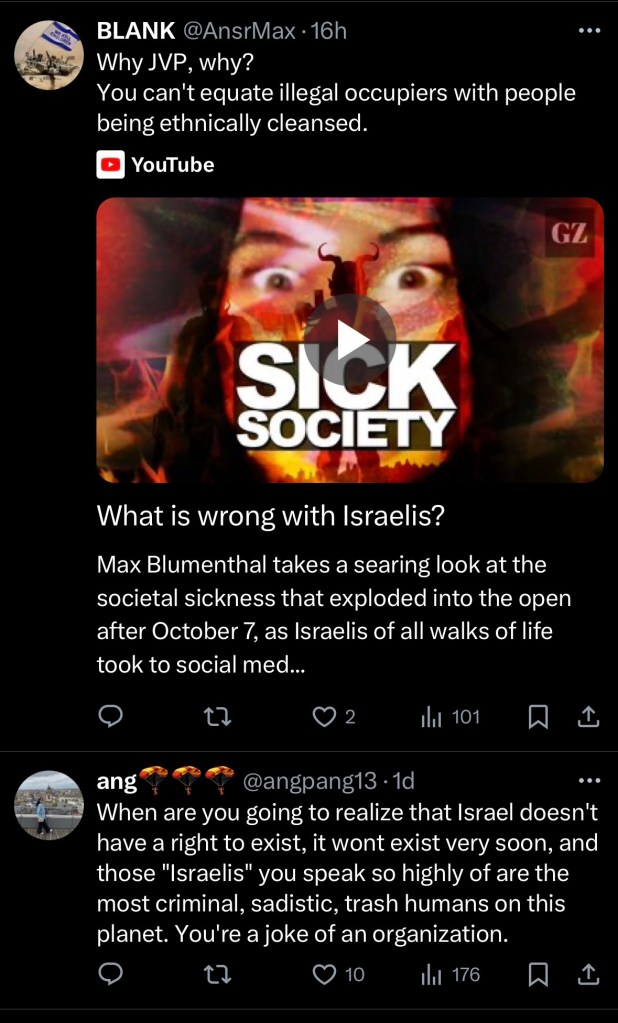The image size is (618, 1023).
Task: Play the Sick Society video
Action: click(349, 340)
